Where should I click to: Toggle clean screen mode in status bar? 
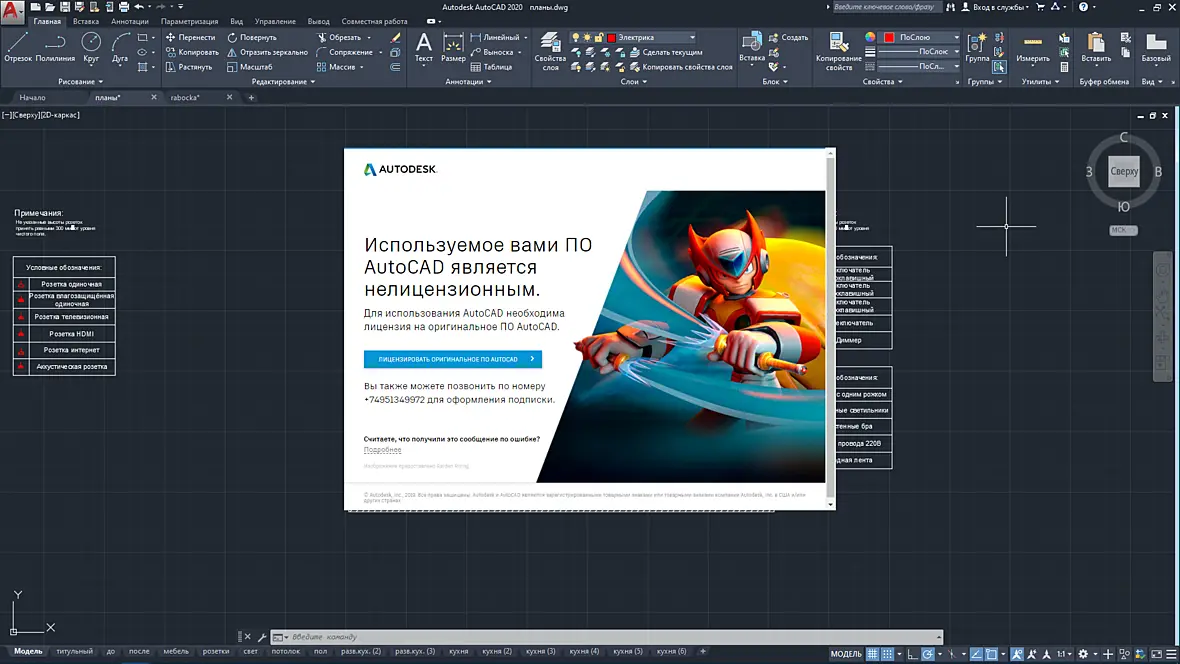click(x=1156, y=654)
